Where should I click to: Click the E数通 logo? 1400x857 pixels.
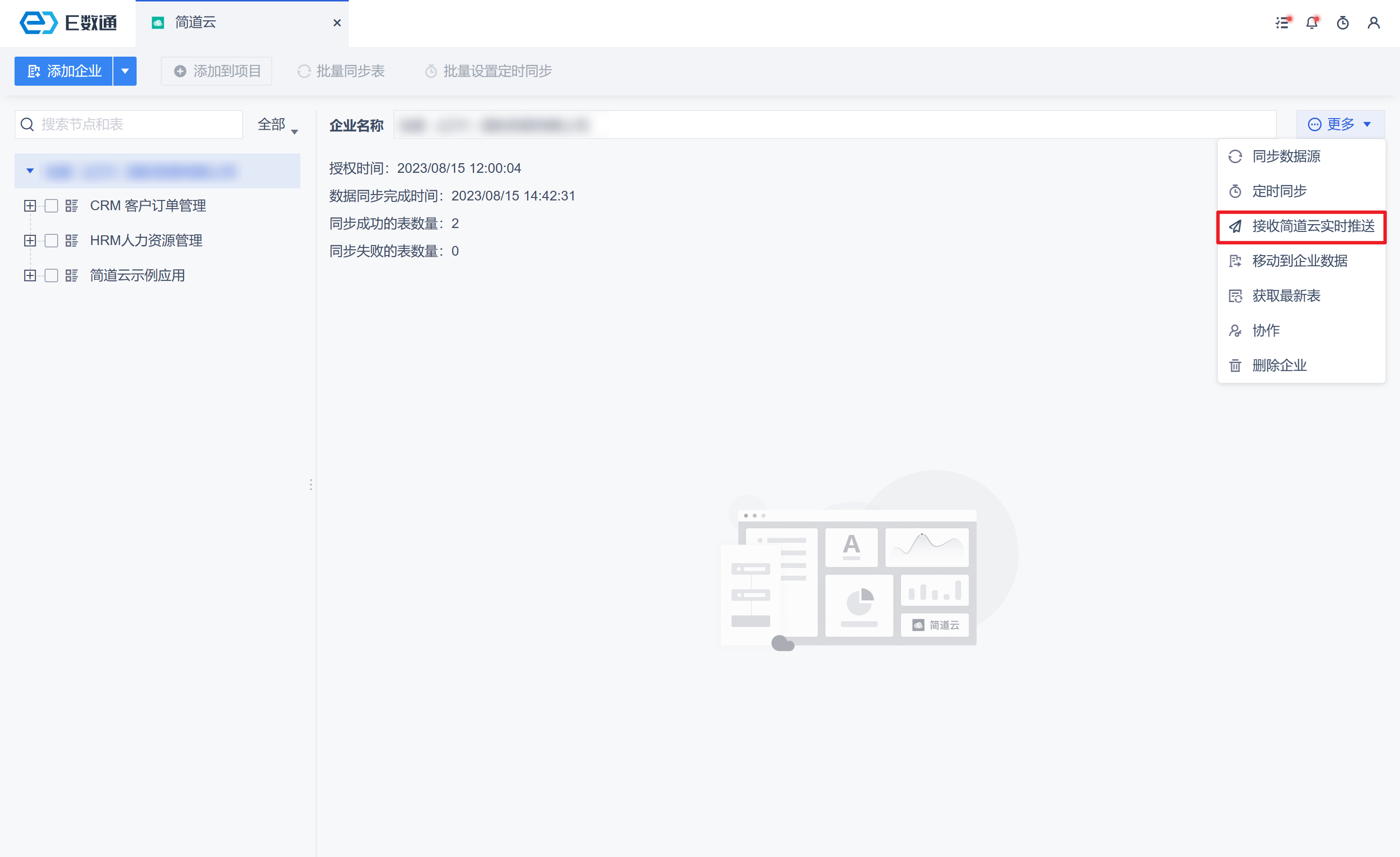pos(68,23)
